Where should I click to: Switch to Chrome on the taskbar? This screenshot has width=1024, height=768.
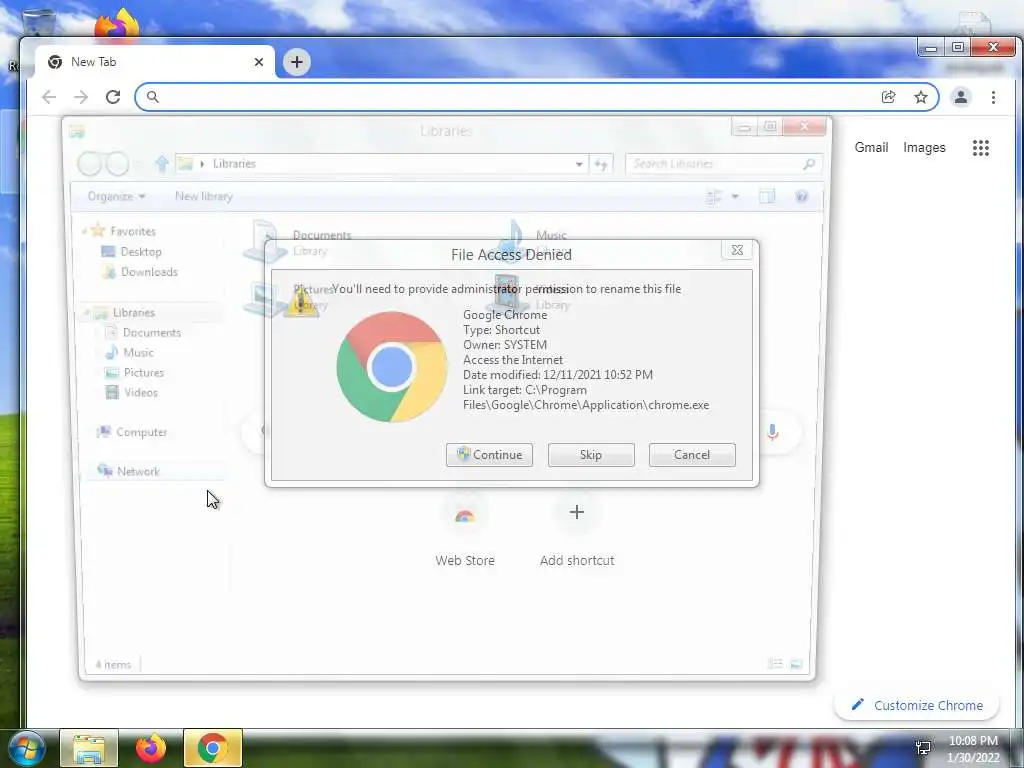point(213,748)
